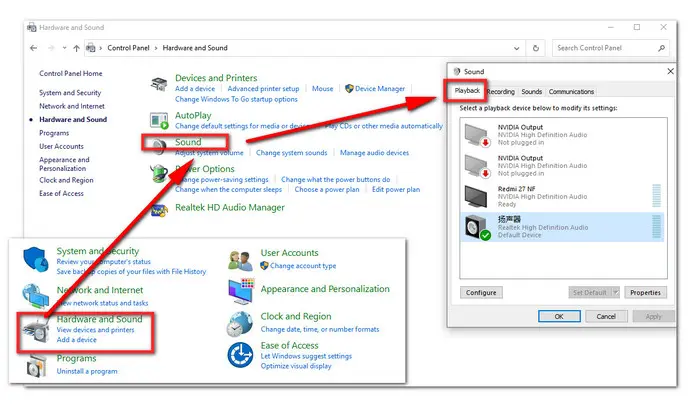Expand the address bar history dropdown
Viewport: 700px width, 407px height.
[x=517, y=48]
